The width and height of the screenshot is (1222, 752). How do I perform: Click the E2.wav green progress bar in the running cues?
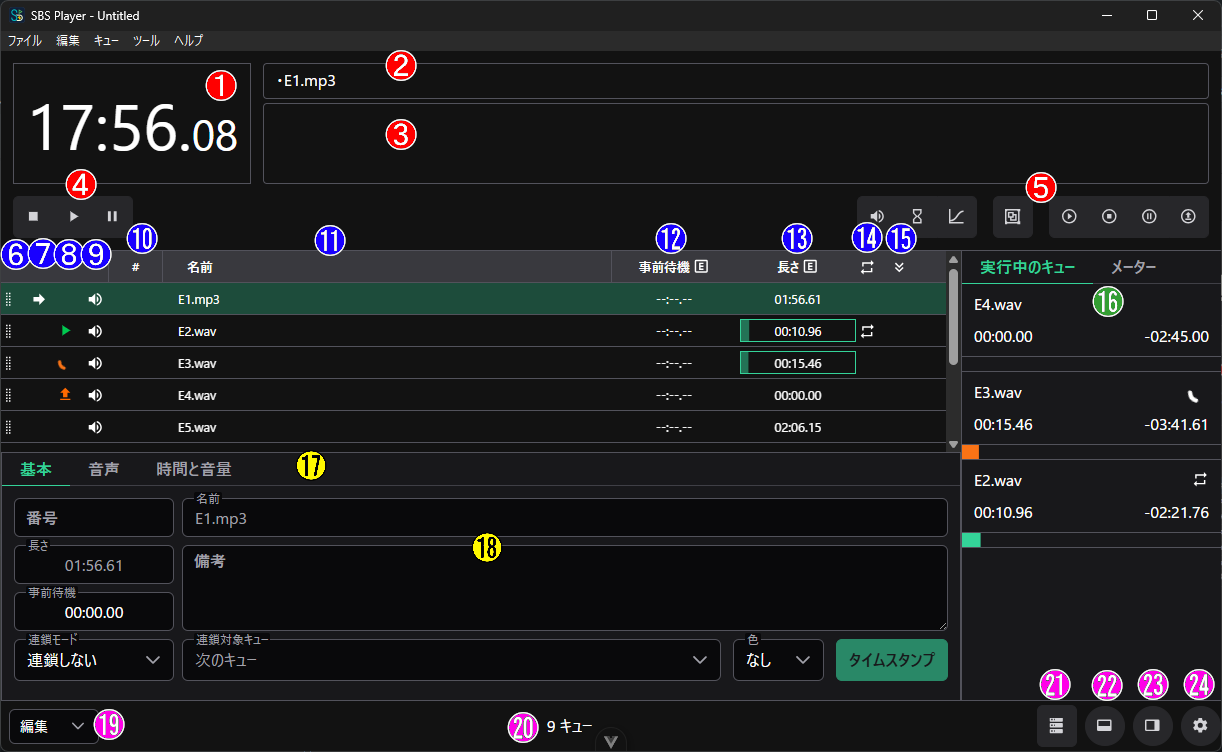(970, 540)
